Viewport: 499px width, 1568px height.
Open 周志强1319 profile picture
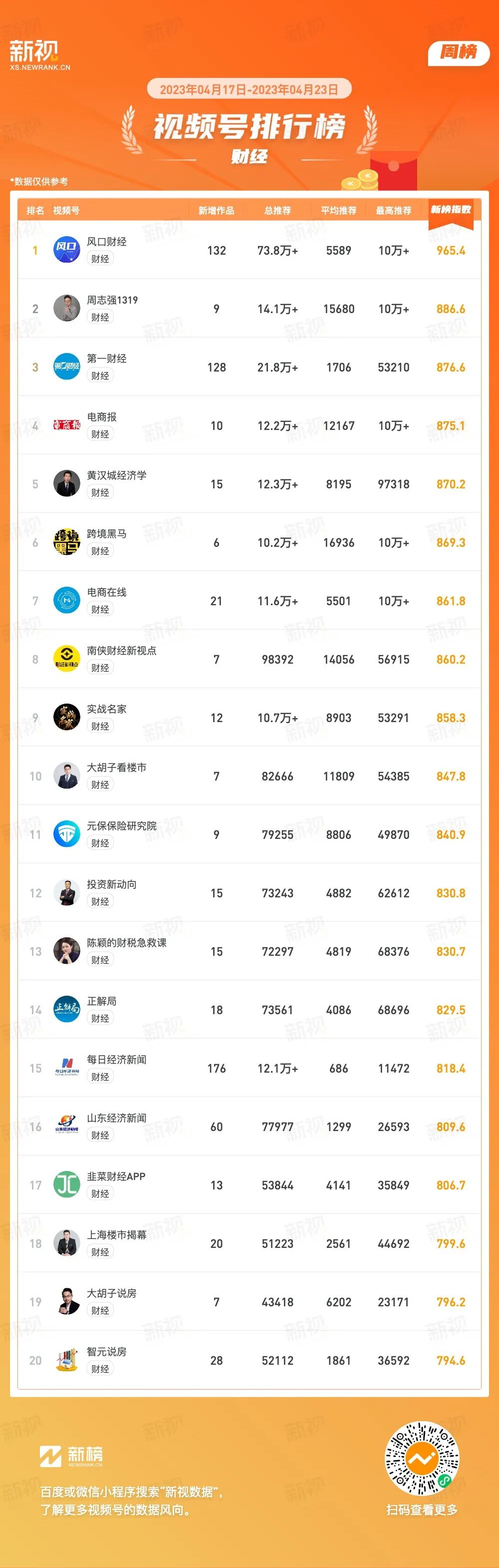click(x=67, y=309)
